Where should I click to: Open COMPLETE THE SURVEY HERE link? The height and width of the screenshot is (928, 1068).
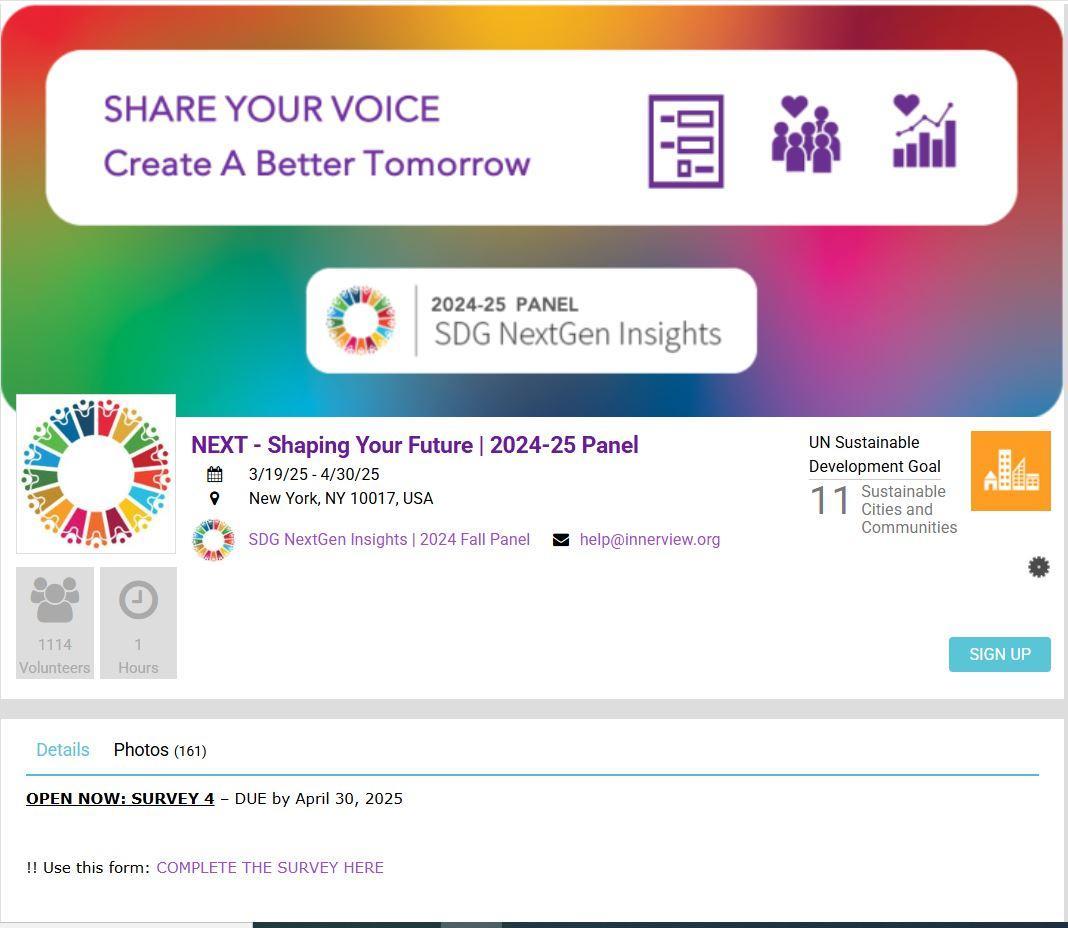pos(270,867)
